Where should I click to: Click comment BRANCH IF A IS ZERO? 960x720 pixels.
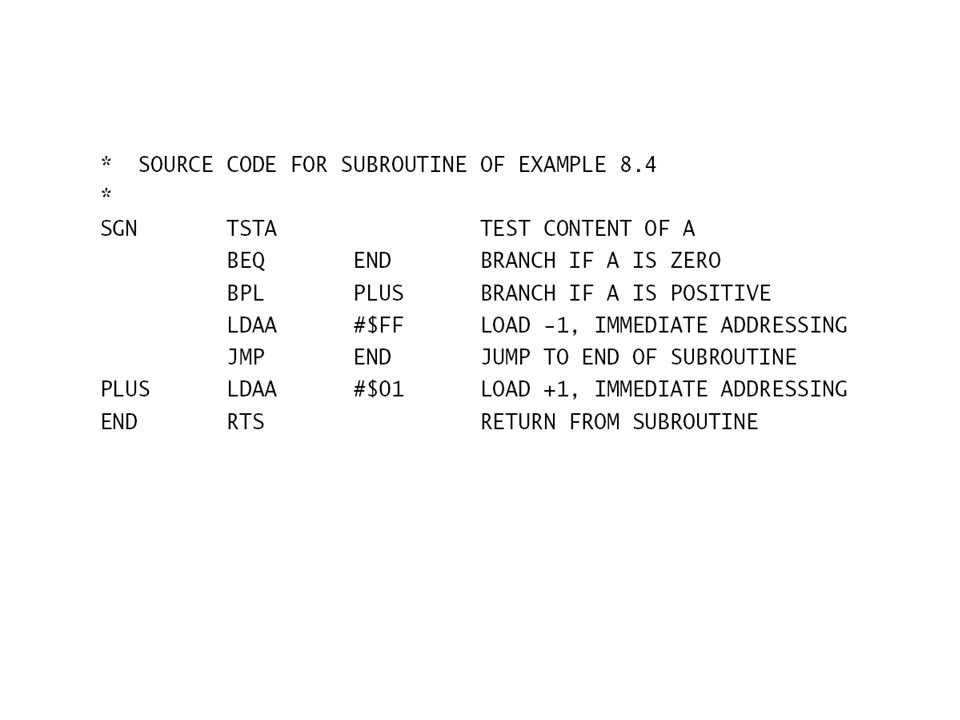(x=601, y=261)
